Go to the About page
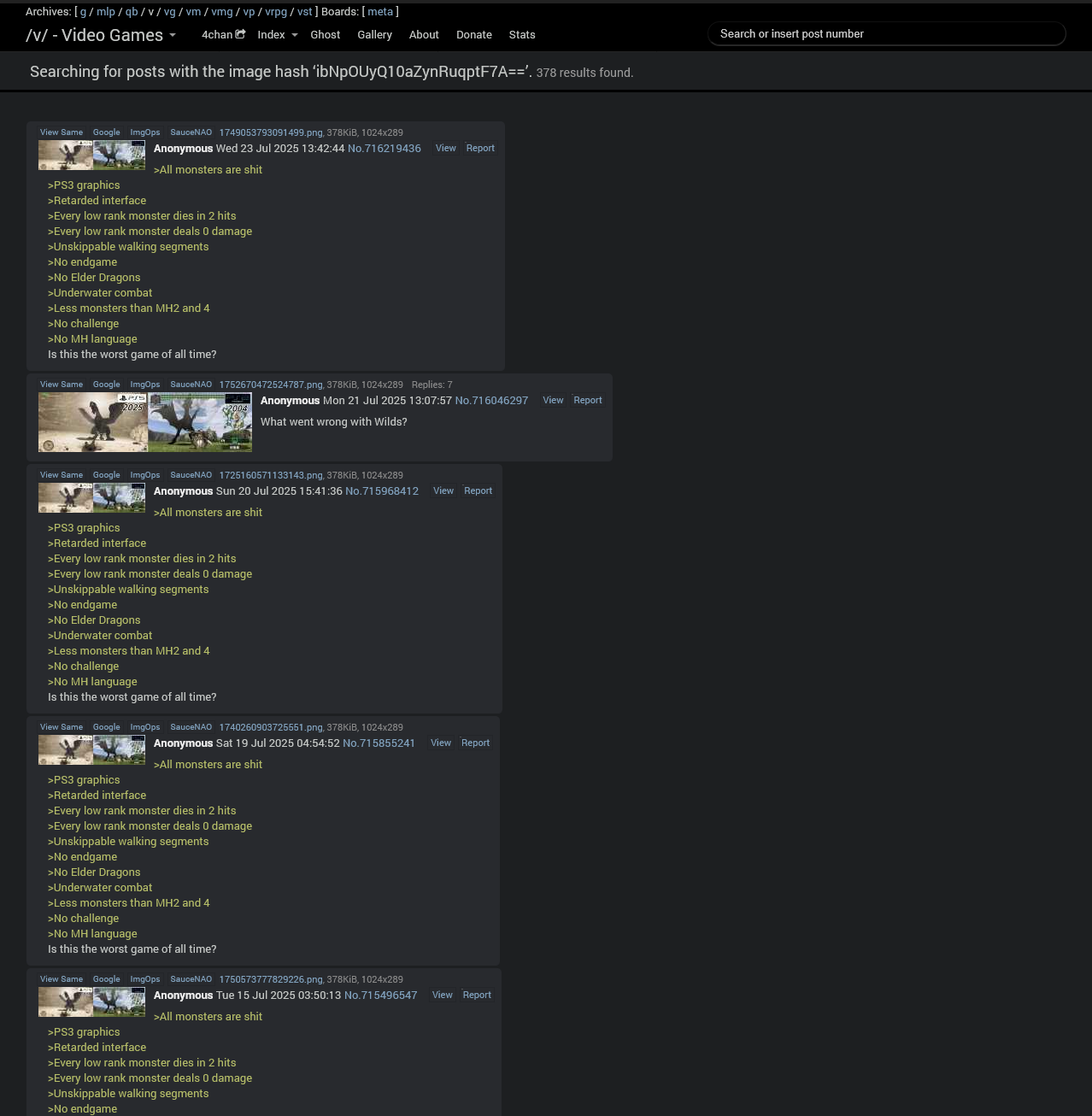 tap(424, 35)
